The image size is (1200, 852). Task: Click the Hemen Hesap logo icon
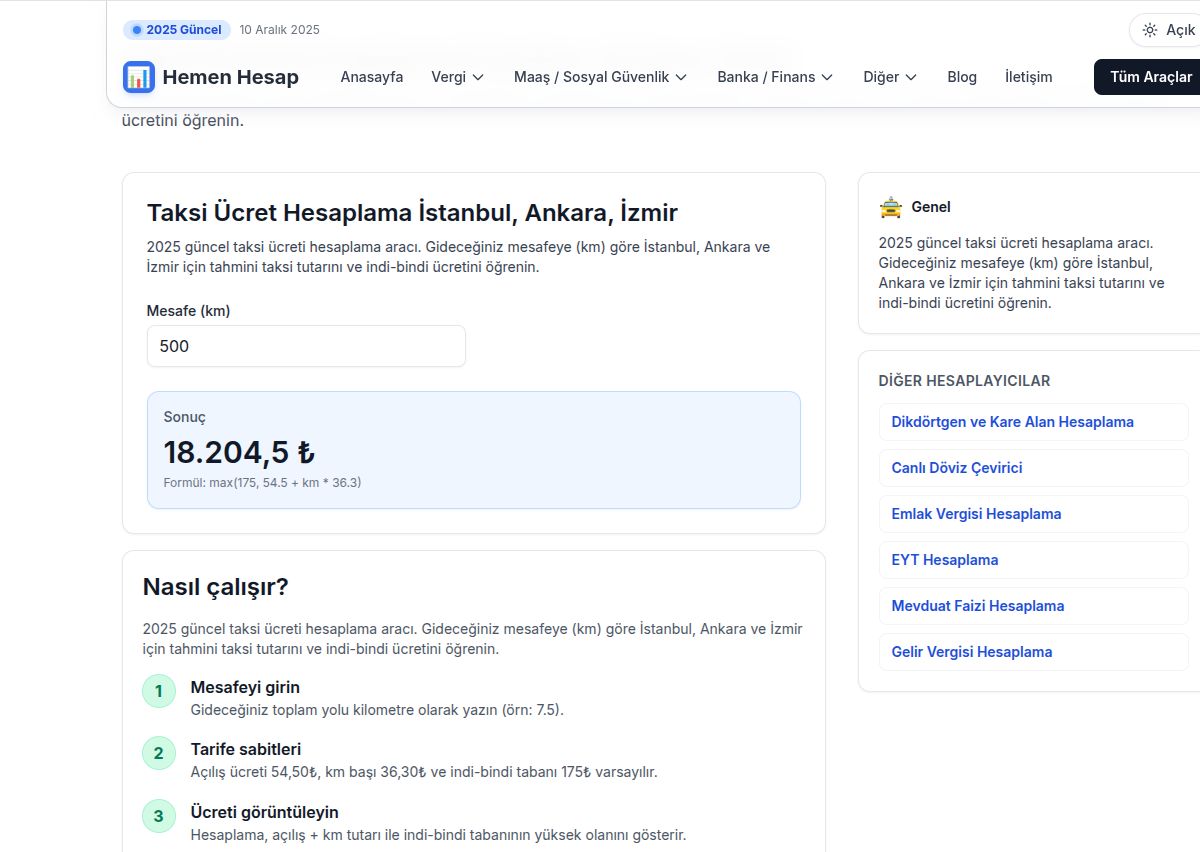pyautogui.click(x=139, y=77)
